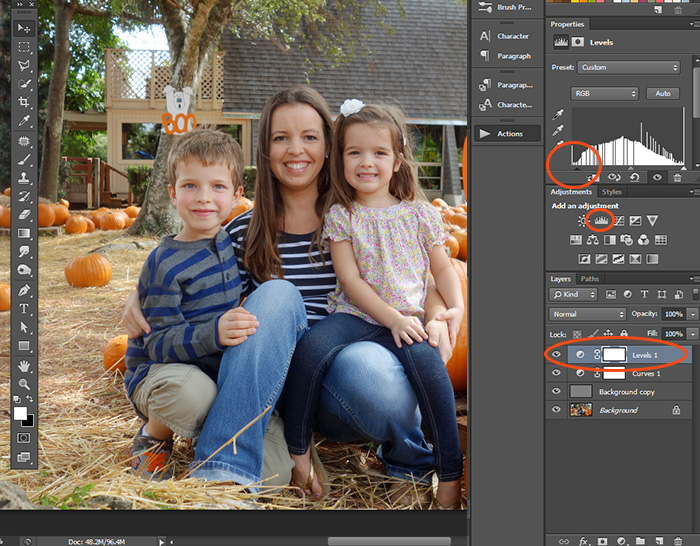Click the Auto levels button
The image size is (700, 546).
pyautogui.click(x=662, y=94)
